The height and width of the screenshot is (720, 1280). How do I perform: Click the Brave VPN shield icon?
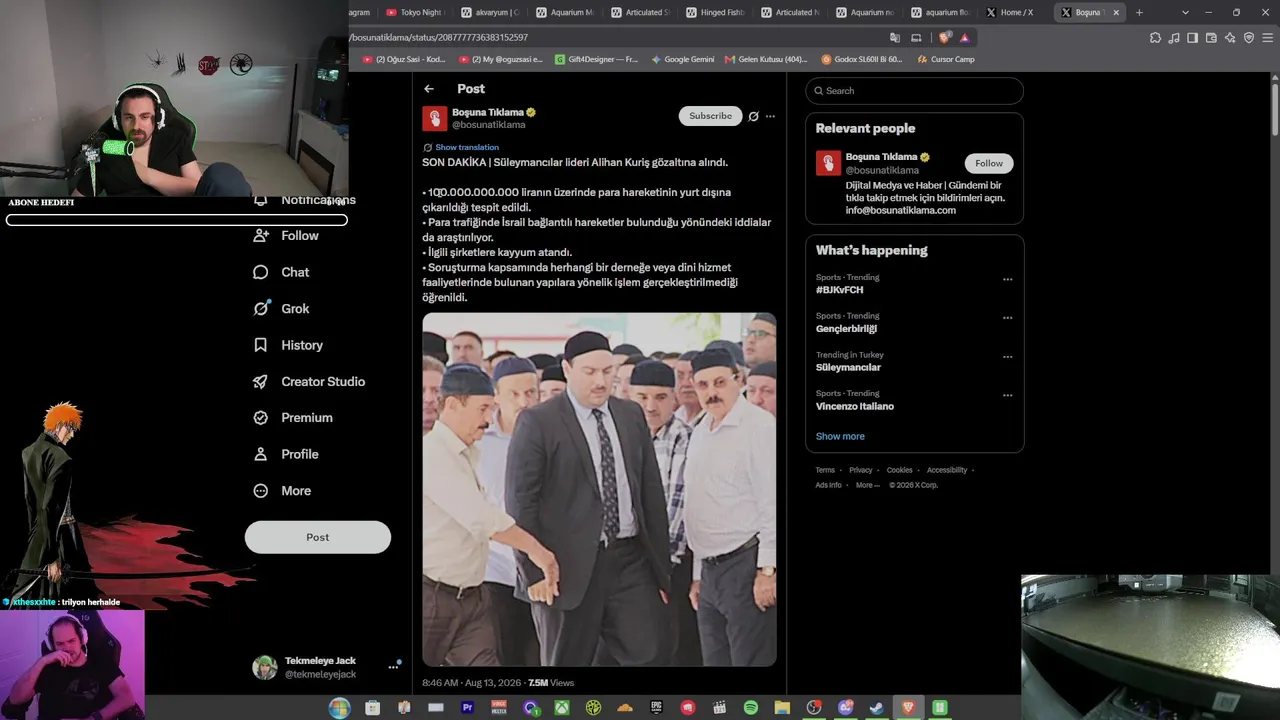(x=1248, y=37)
